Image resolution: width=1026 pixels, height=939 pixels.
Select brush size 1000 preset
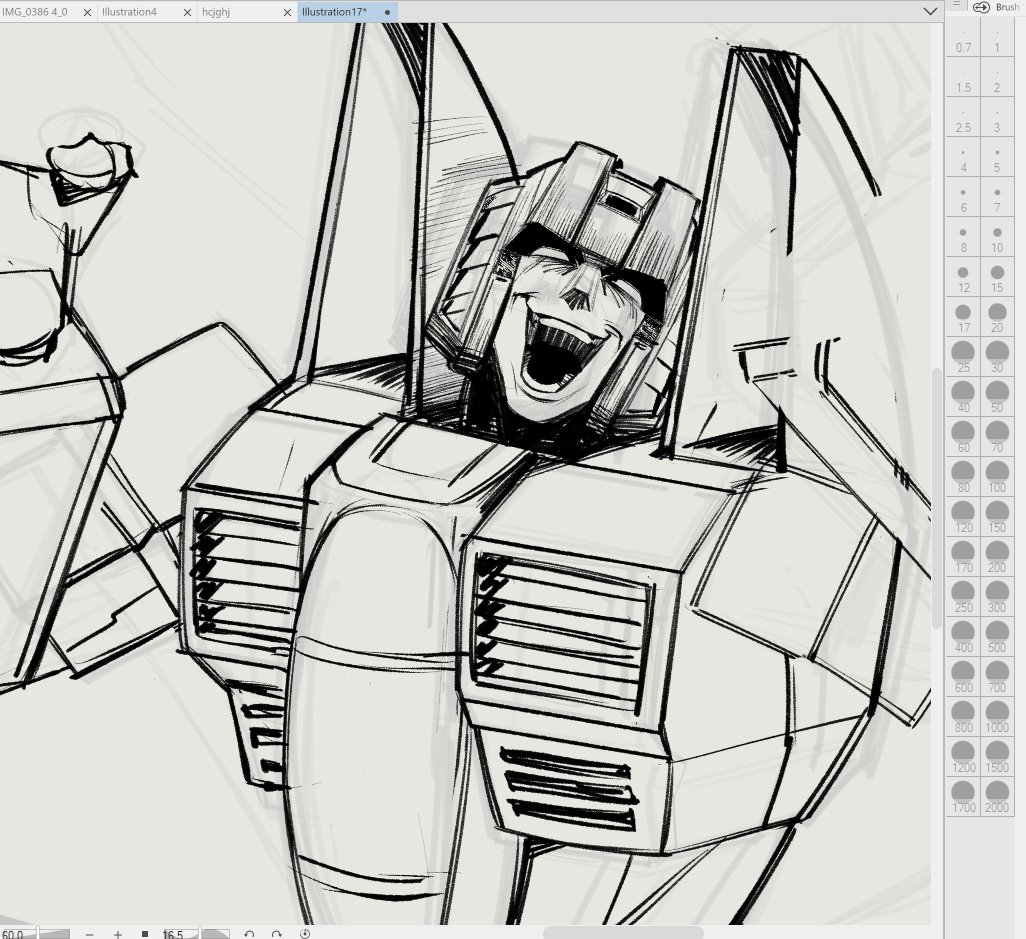[997, 717]
